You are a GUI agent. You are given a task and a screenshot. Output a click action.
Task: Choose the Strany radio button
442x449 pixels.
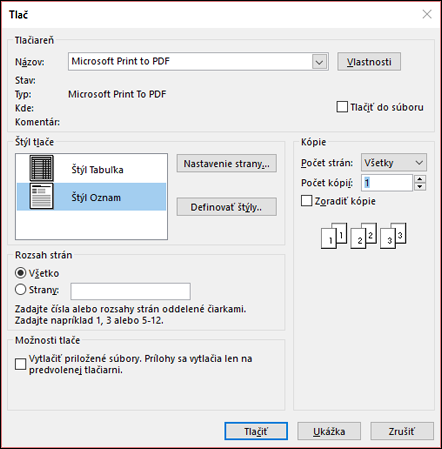21,290
